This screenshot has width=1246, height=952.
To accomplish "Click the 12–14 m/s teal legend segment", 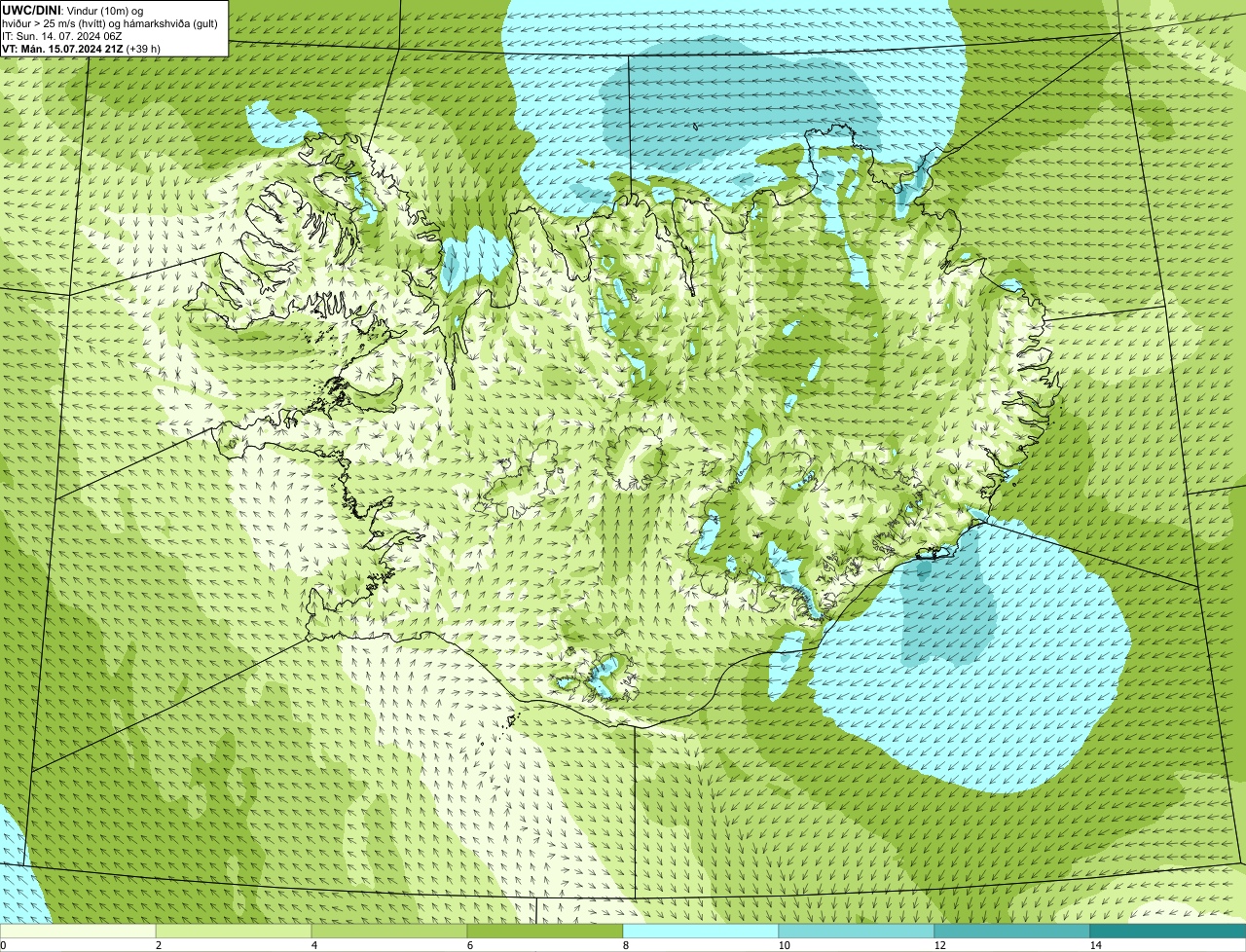I will [x=1012, y=931].
